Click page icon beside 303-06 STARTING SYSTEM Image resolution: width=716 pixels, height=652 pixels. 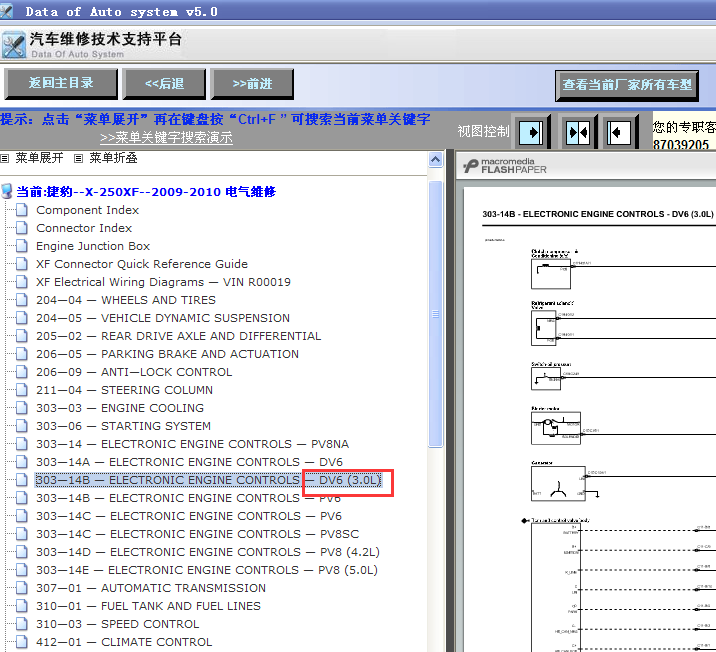click(x=21, y=426)
